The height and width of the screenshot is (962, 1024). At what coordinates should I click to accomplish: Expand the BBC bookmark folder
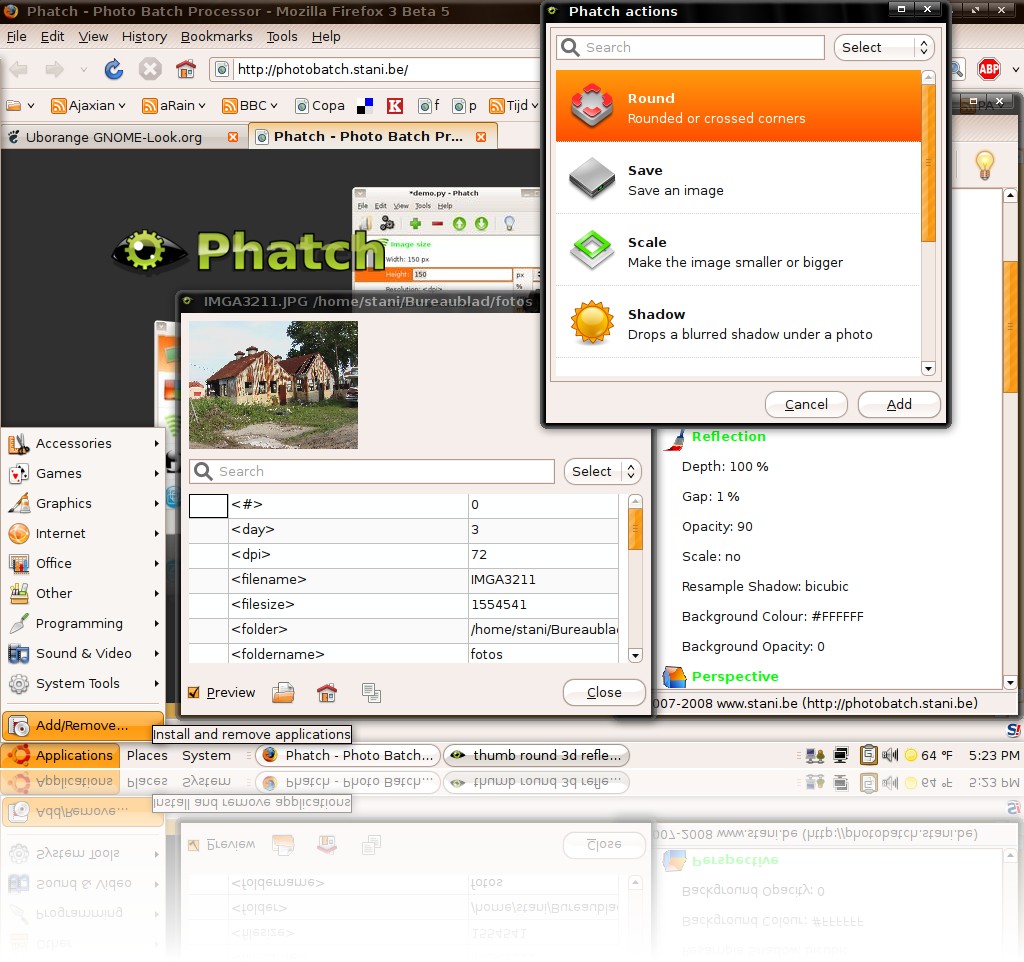point(250,106)
